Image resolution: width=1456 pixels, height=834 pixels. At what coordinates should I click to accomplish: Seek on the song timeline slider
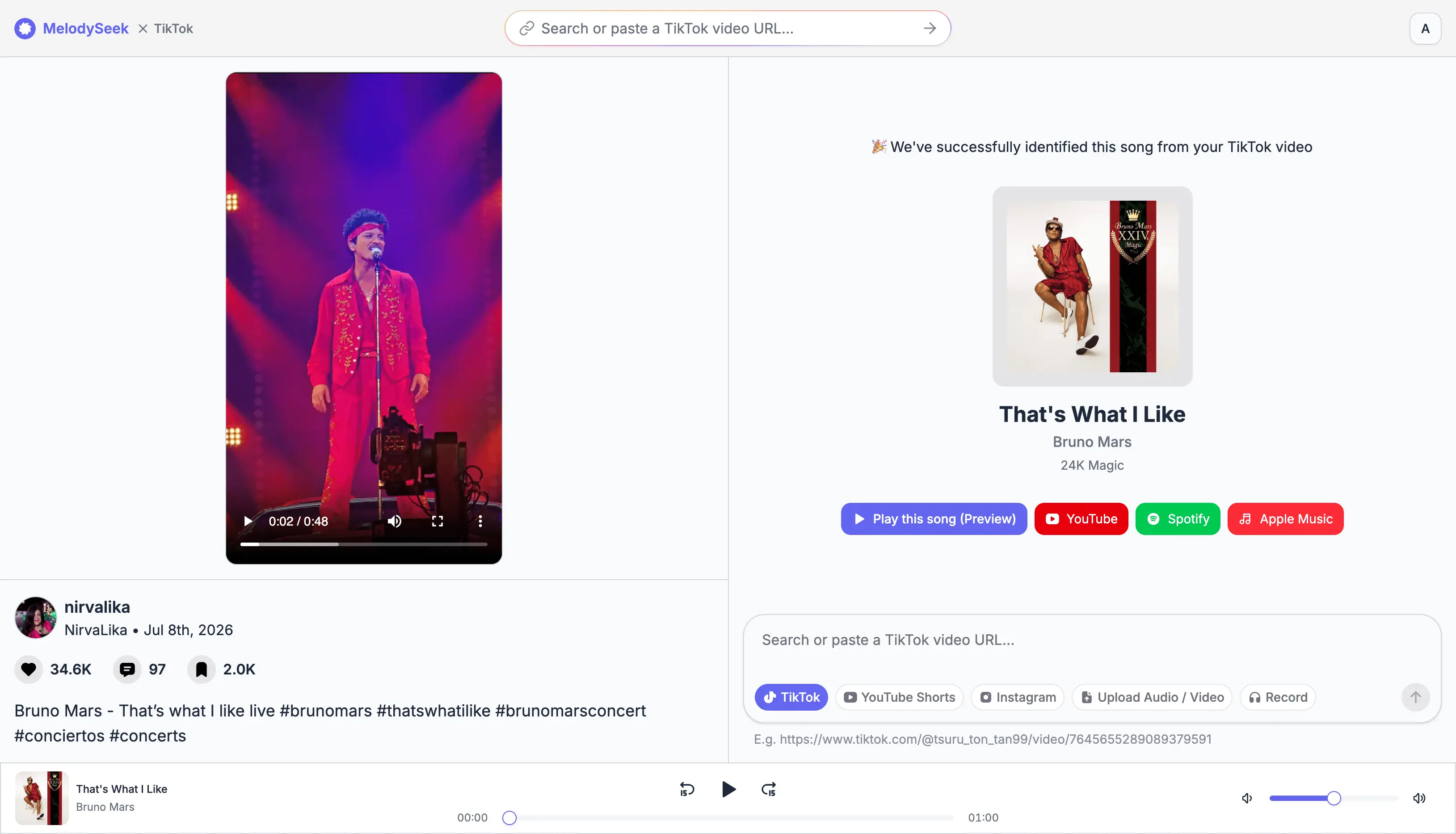[728, 818]
